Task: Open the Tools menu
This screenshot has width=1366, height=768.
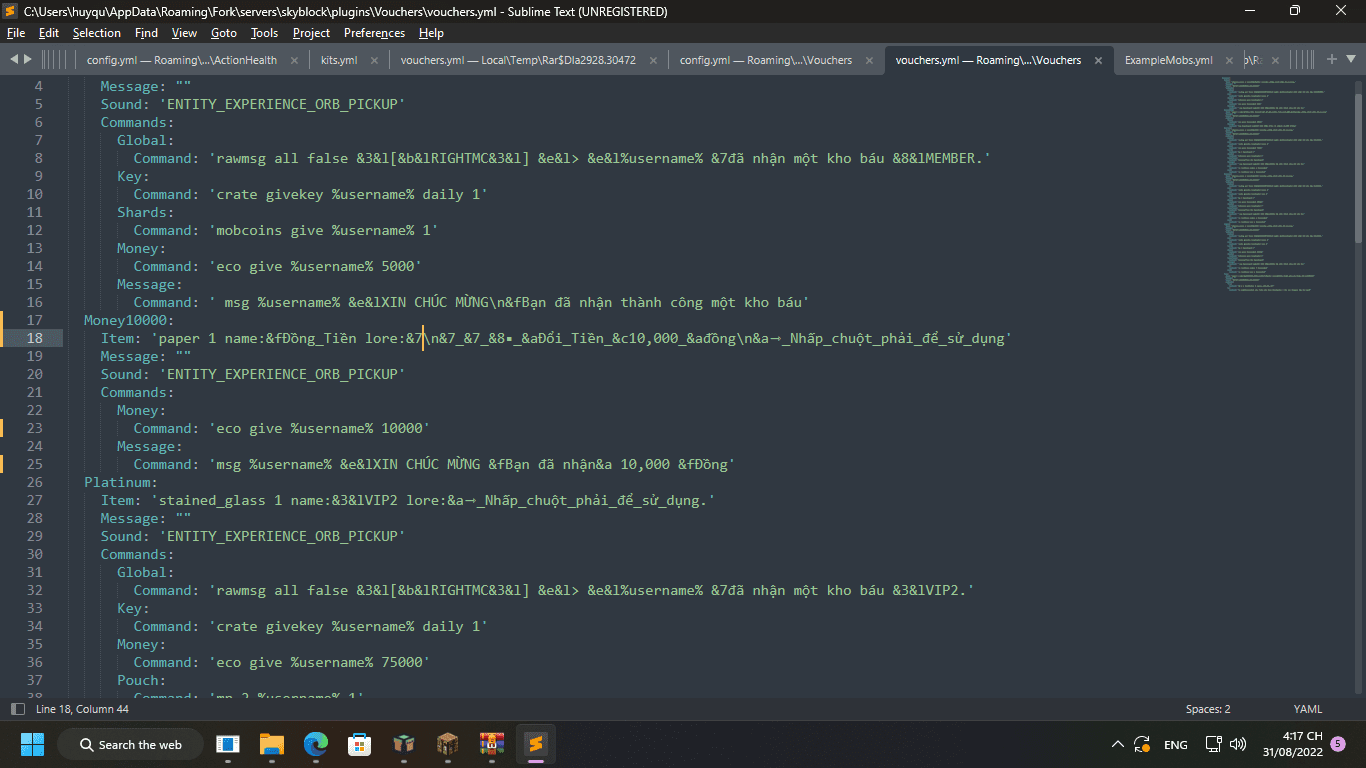Action: coord(265,33)
